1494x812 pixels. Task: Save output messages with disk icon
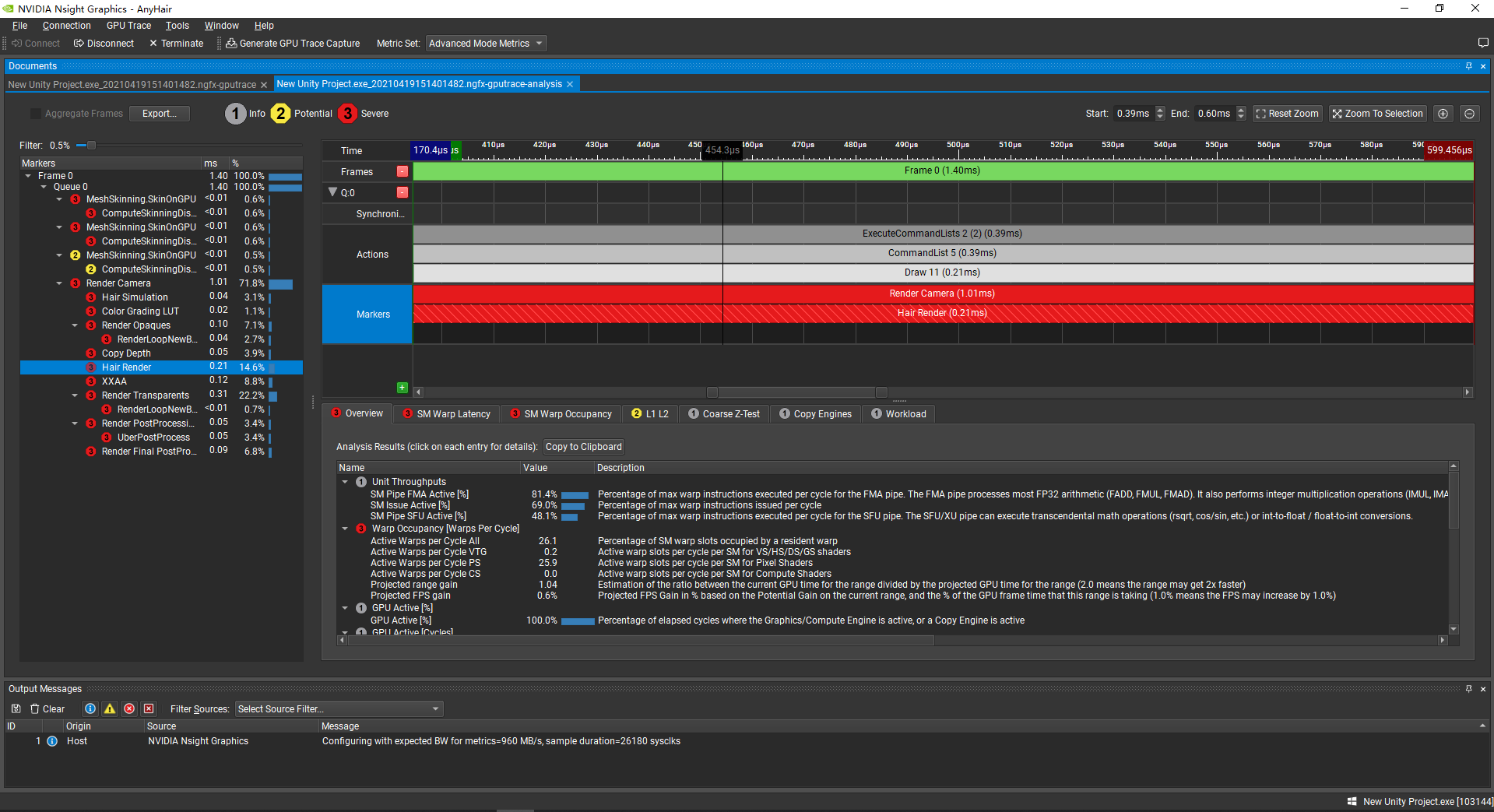[16, 709]
